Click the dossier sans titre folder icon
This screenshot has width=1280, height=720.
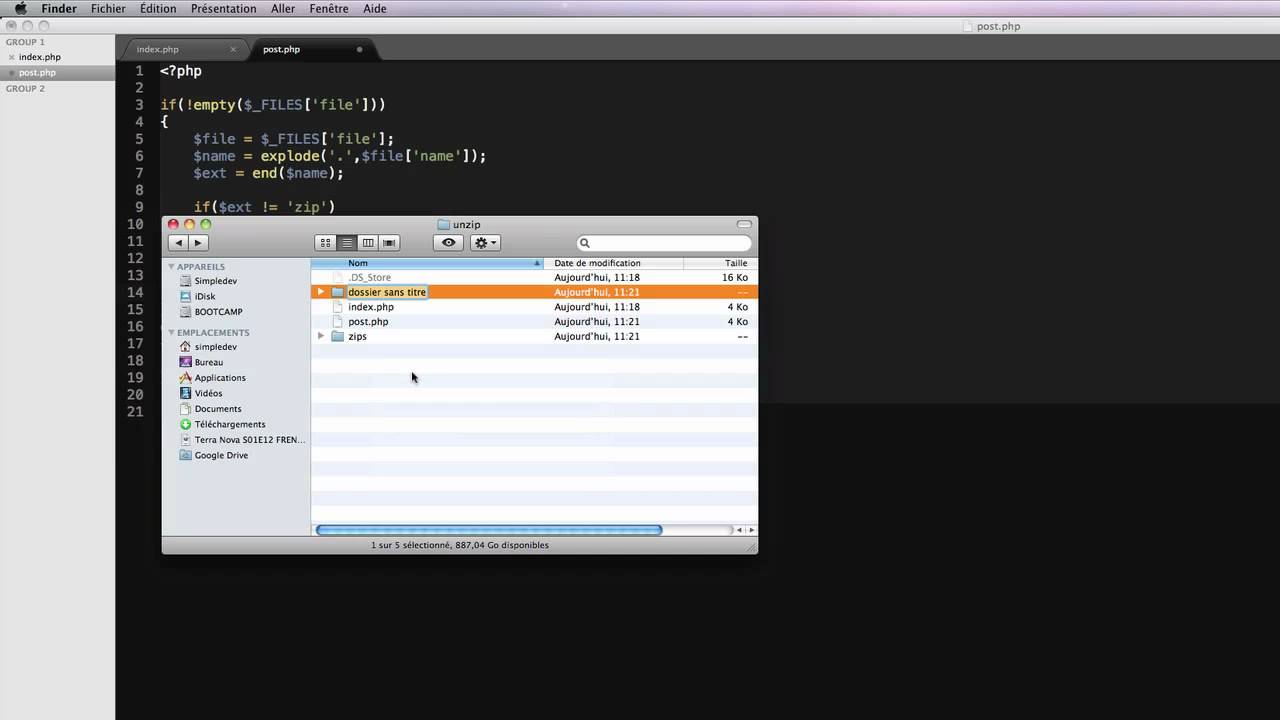pos(338,292)
